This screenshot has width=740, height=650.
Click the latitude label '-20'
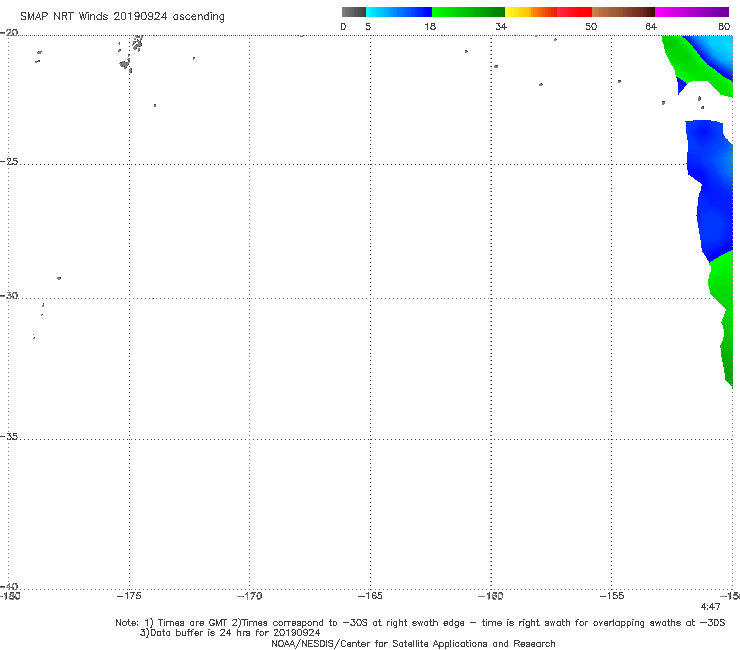pyautogui.click(x=9, y=32)
